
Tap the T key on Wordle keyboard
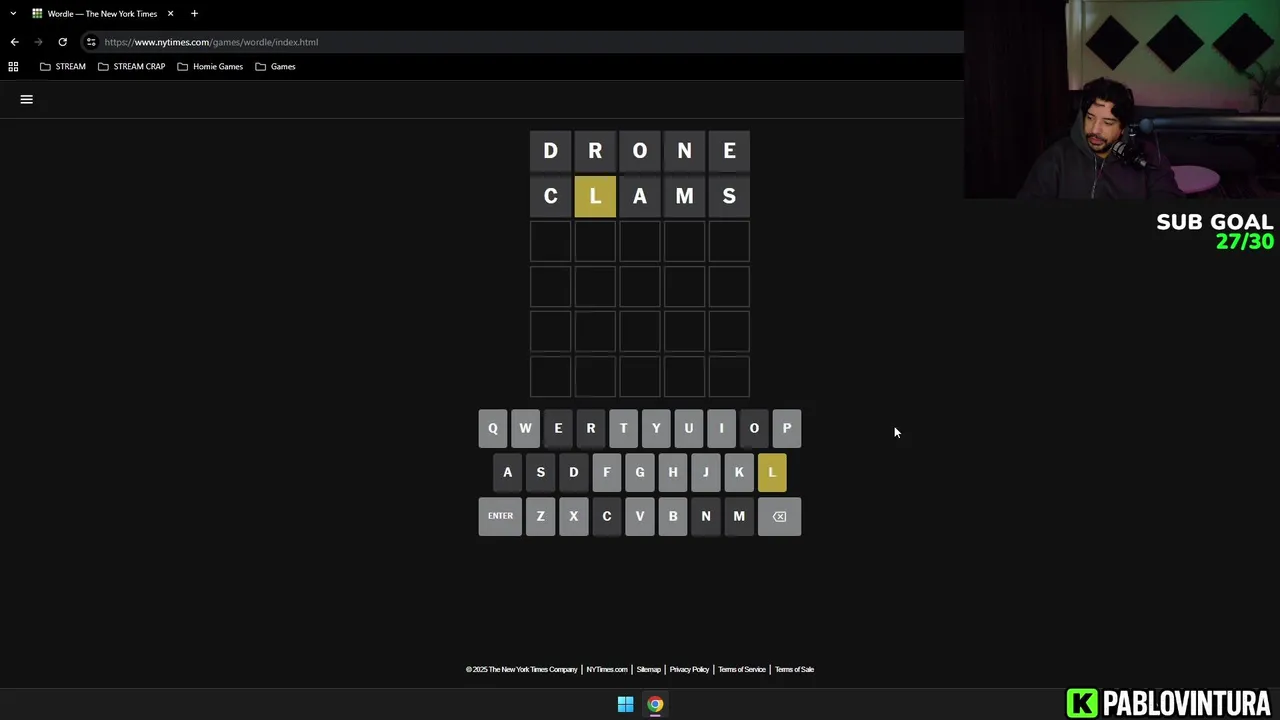click(x=623, y=428)
